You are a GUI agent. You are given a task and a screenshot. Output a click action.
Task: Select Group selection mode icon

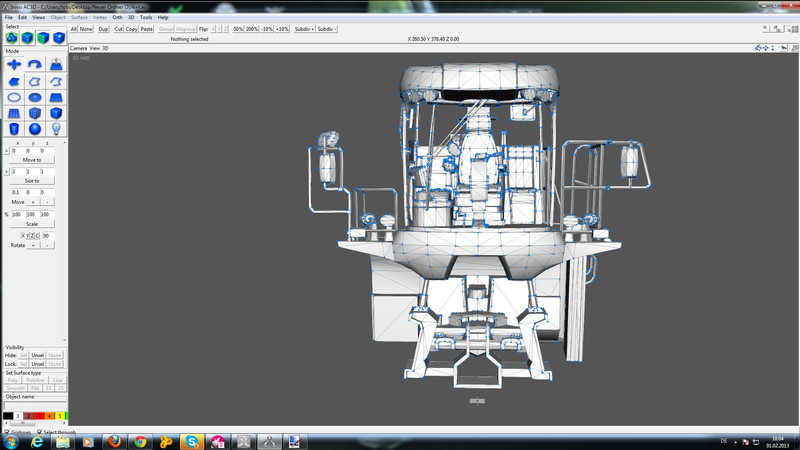coord(12,38)
